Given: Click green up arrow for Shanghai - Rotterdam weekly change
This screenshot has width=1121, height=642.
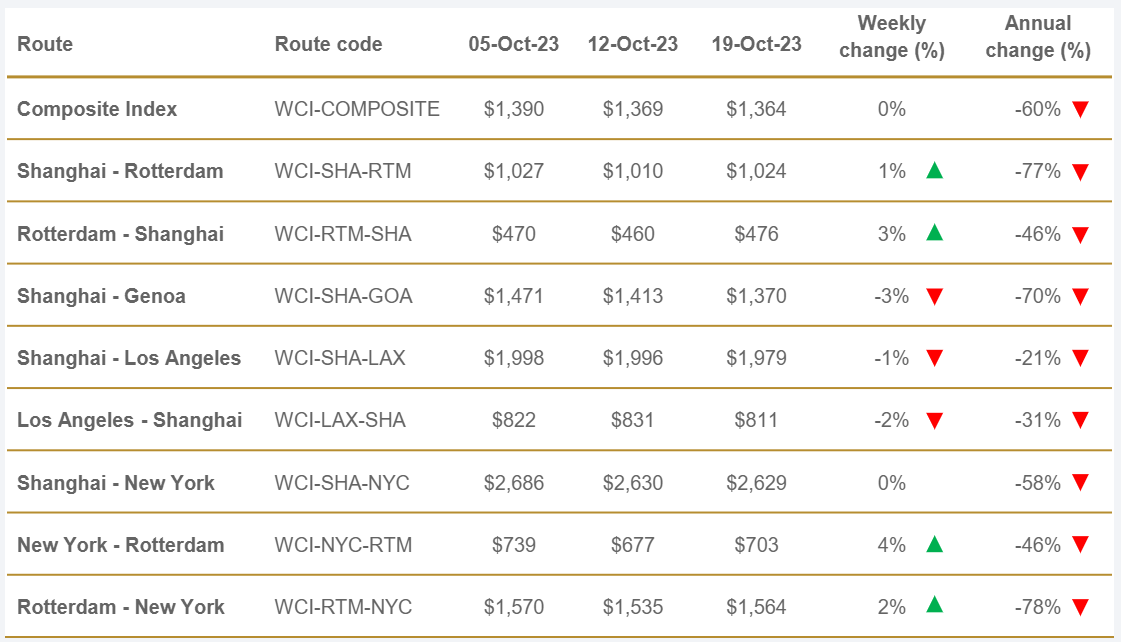Looking at the screenshot, I should [934, 170].
